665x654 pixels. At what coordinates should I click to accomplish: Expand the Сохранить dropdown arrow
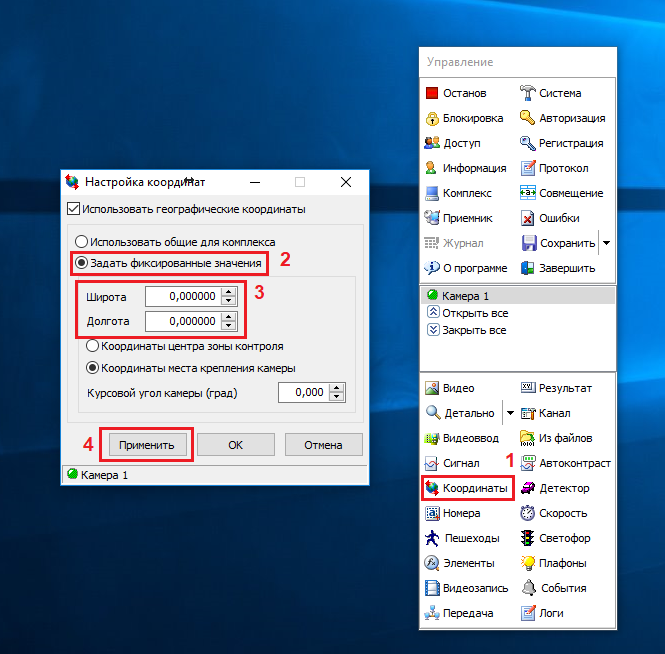606,243
